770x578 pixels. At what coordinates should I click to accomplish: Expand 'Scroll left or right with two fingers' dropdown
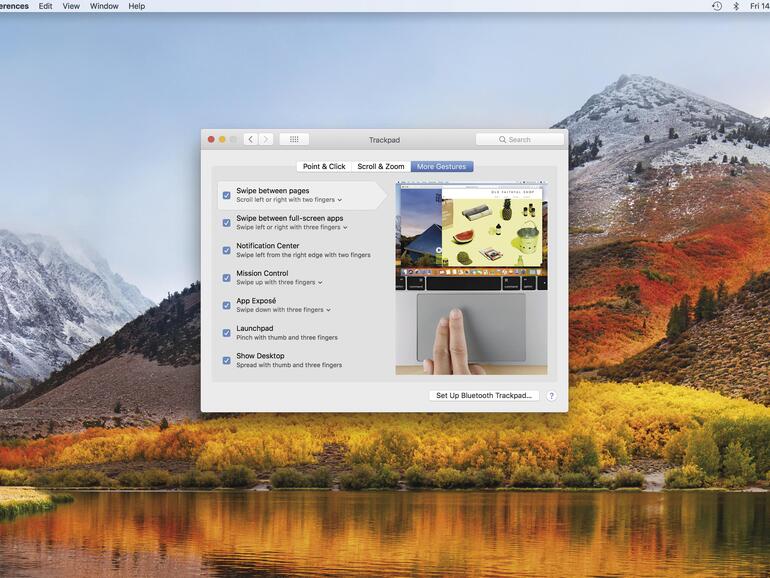click(x=289, y=200)
